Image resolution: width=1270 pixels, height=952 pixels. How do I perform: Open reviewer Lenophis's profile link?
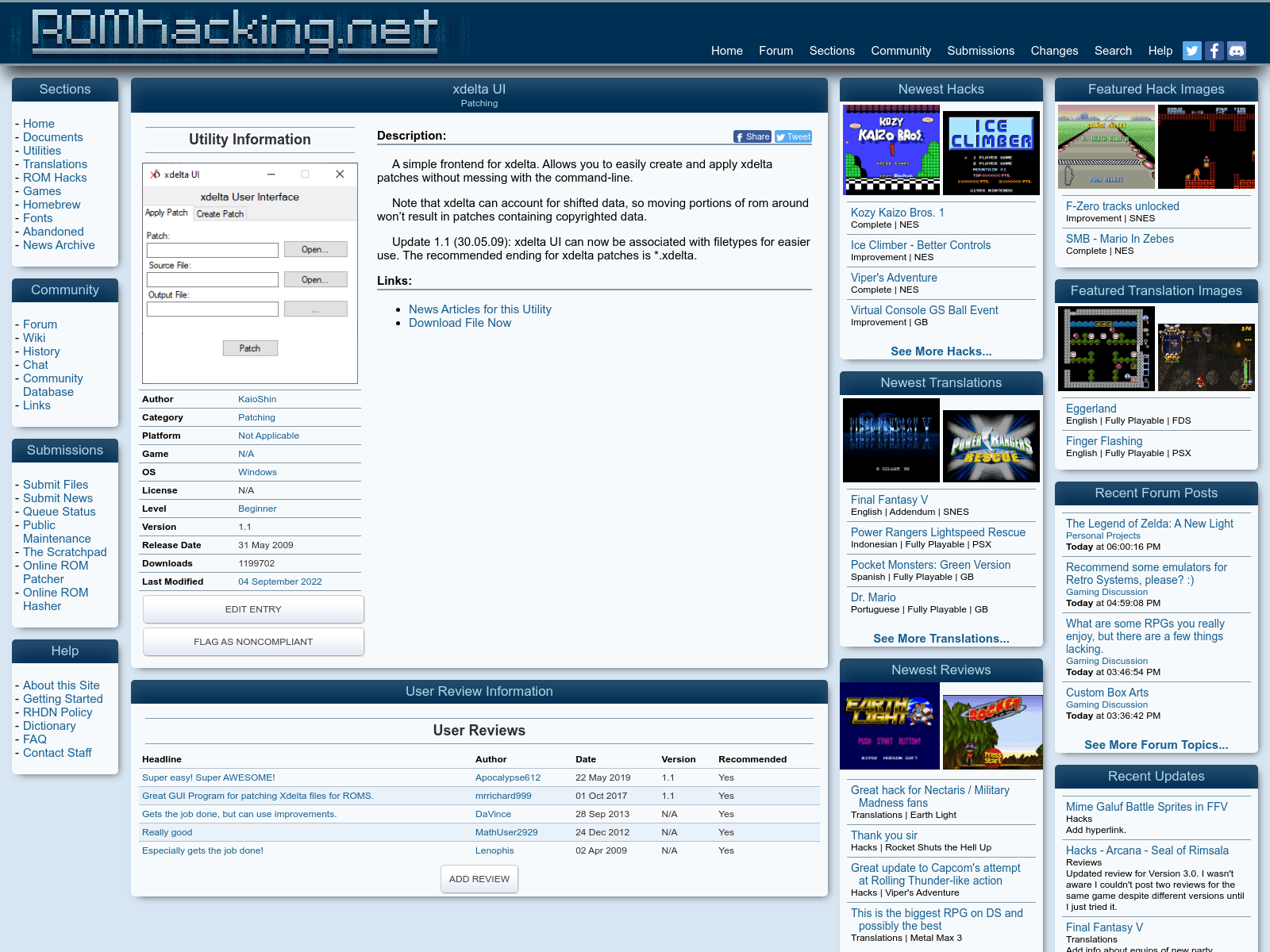pos(495,850)
